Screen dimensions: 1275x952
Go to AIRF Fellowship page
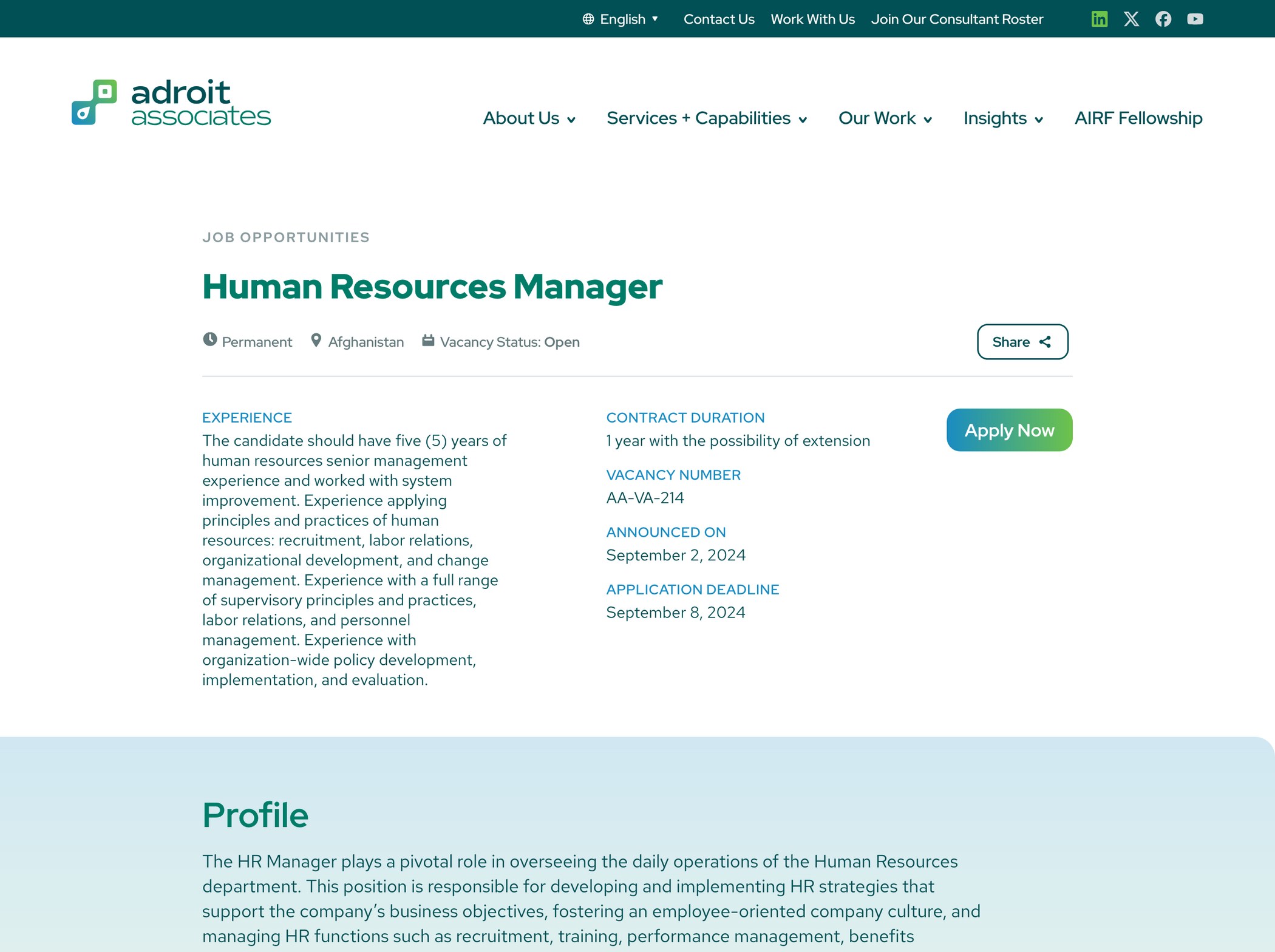pyautogui.click(x=1138, y=118)
